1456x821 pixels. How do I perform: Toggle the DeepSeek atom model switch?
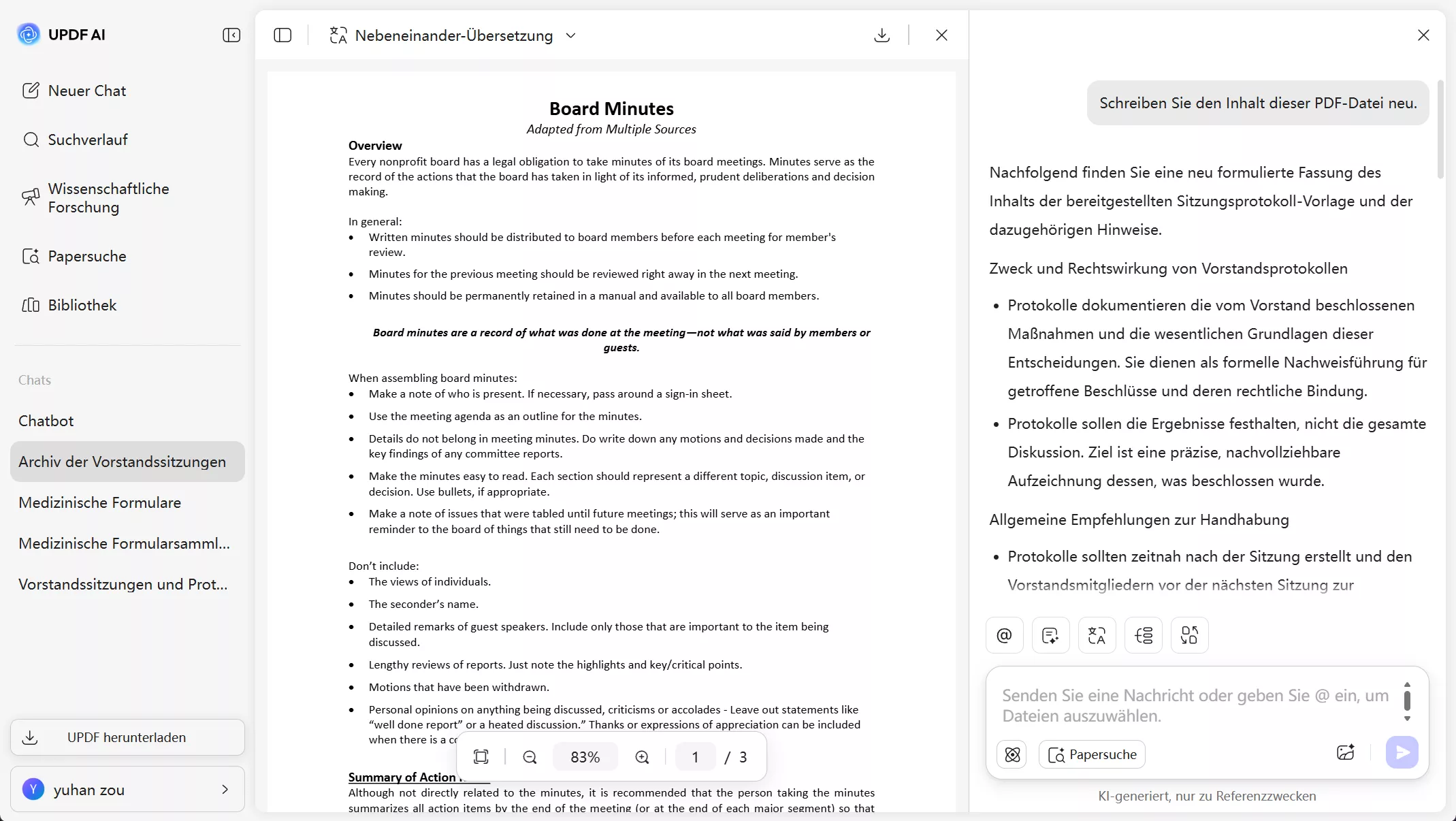click(1012, 754)
